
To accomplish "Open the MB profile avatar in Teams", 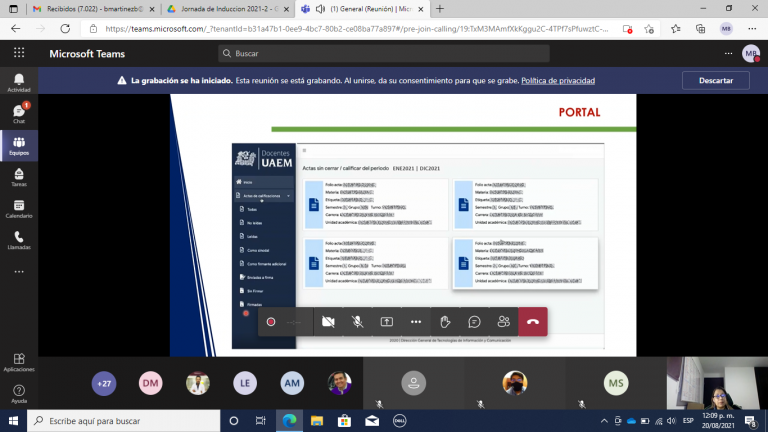I will click(751, 53).
